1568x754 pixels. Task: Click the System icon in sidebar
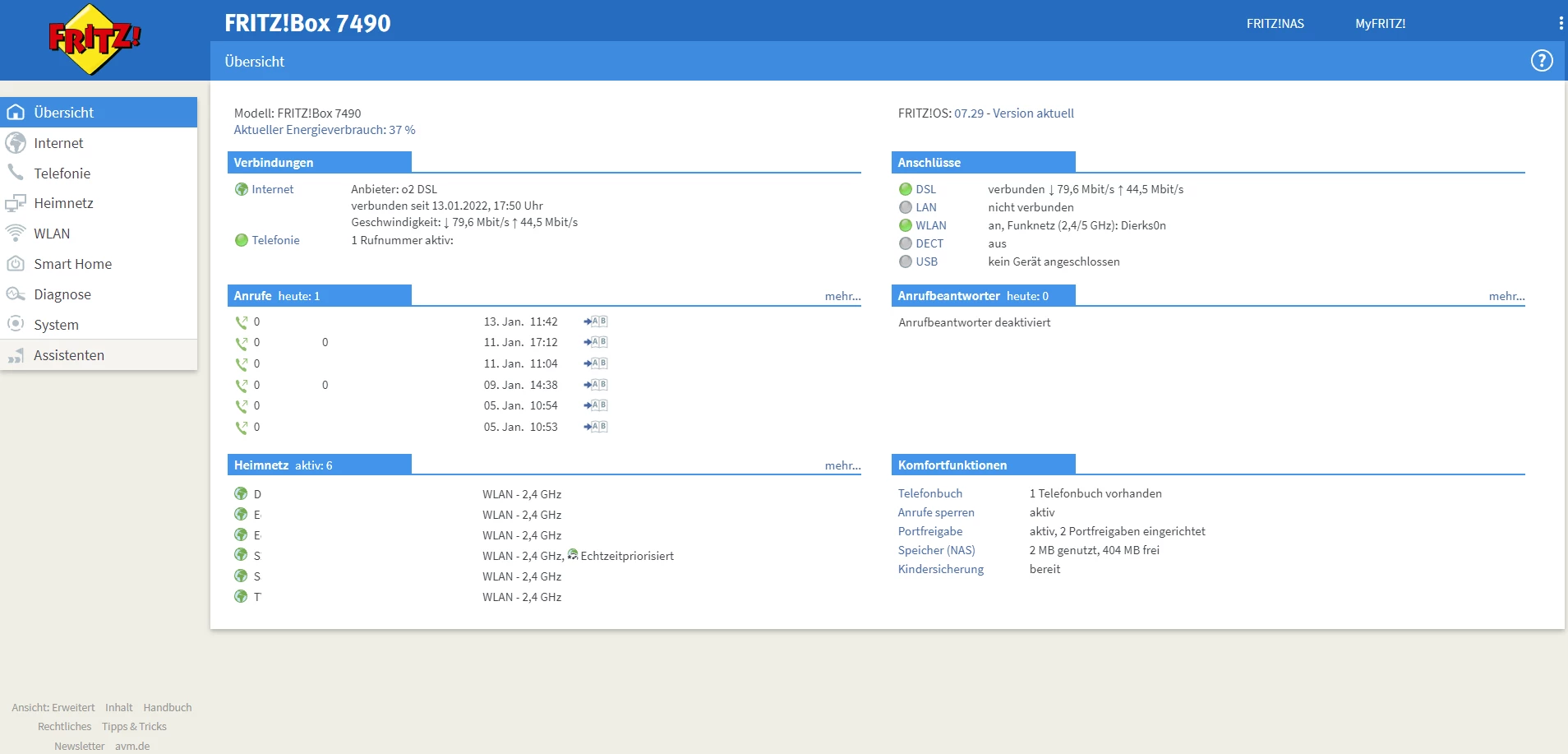[16, 324]
